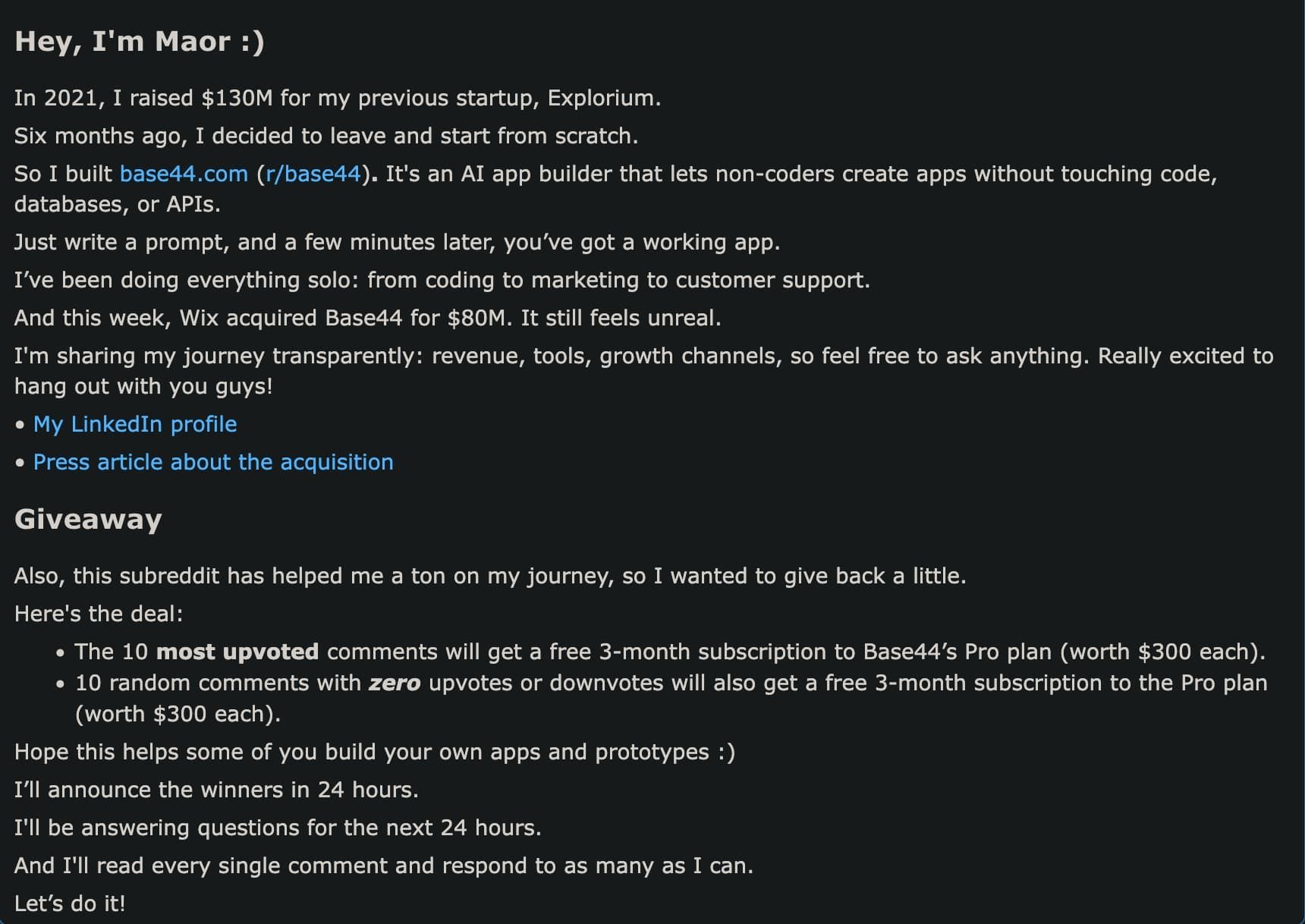Click the line about raising $130M for Explorium
This screenshot has height=924, width=1305.
tap(338, 98)
